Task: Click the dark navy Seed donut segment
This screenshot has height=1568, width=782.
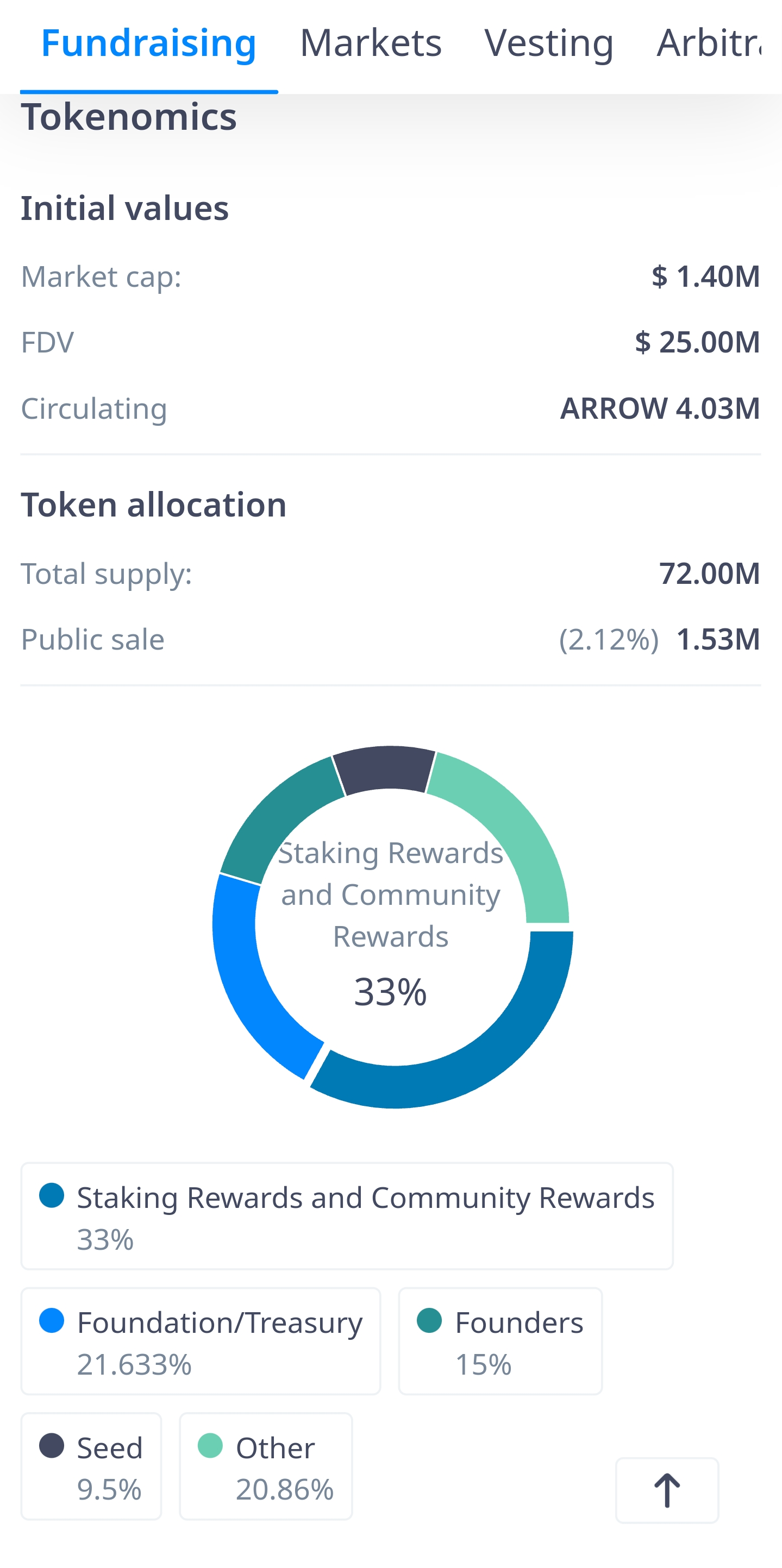Action: point(385,768)
